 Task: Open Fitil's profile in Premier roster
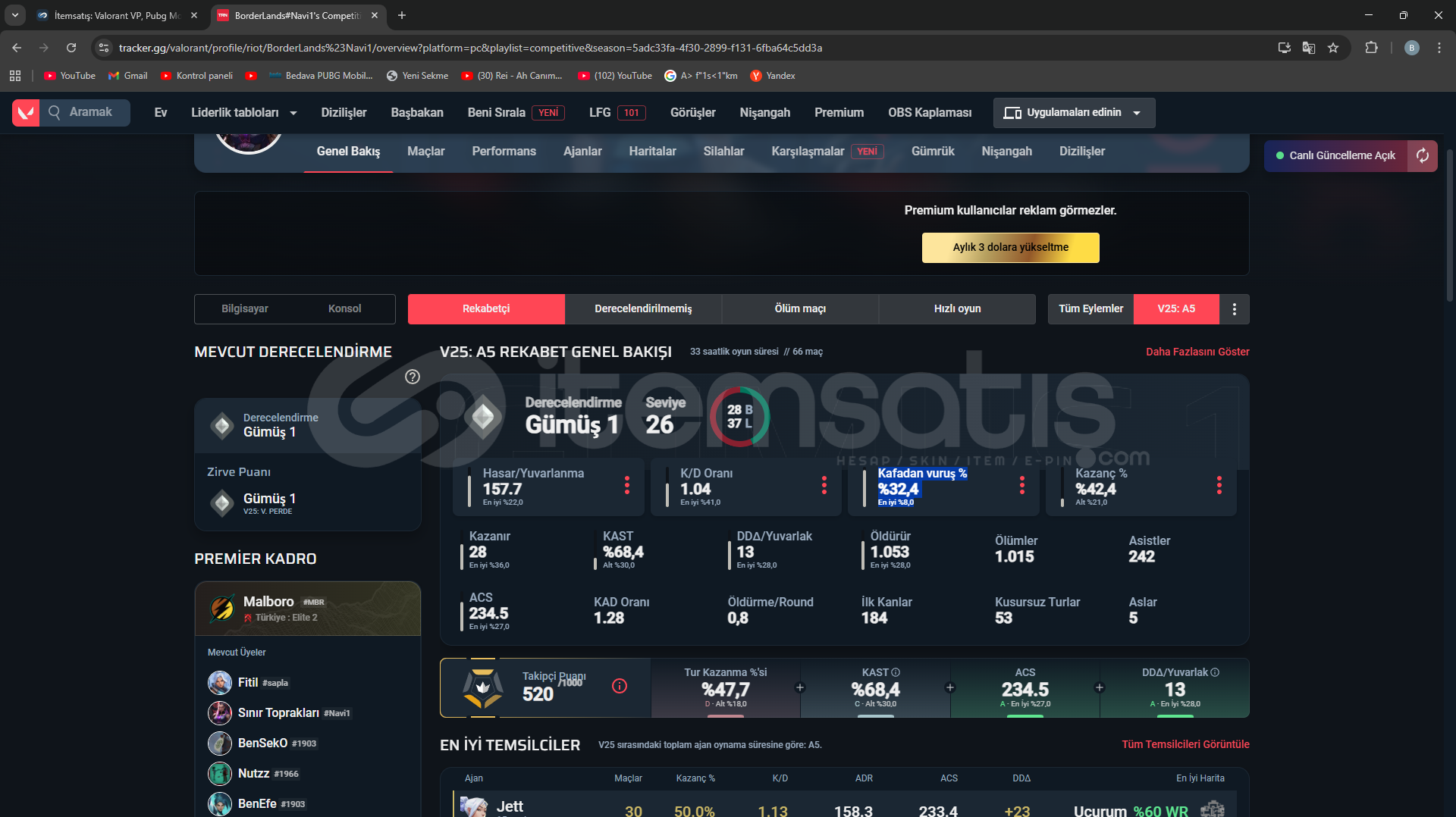coord(248,683)
